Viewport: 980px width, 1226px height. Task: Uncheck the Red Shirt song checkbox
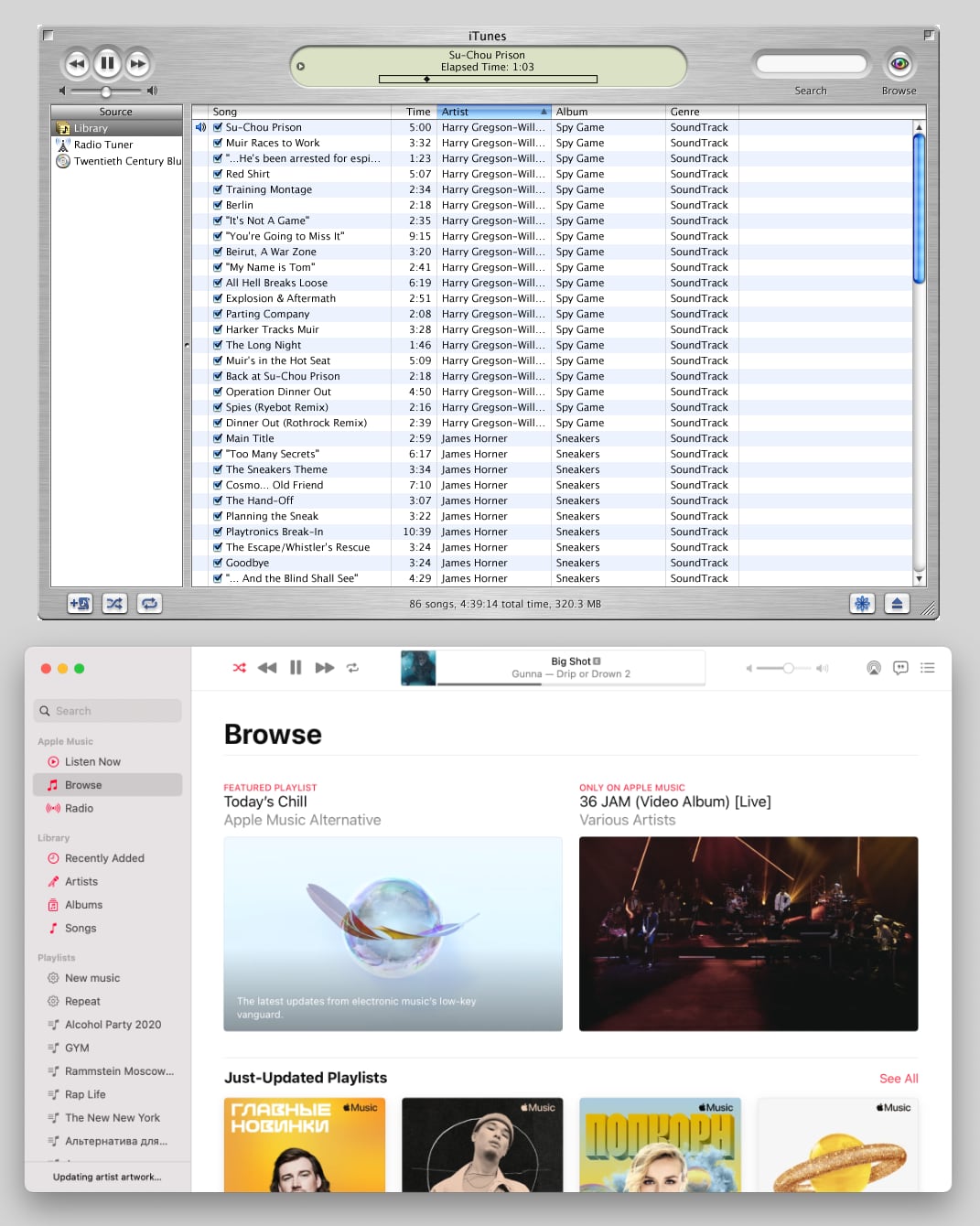click(218, 174)
